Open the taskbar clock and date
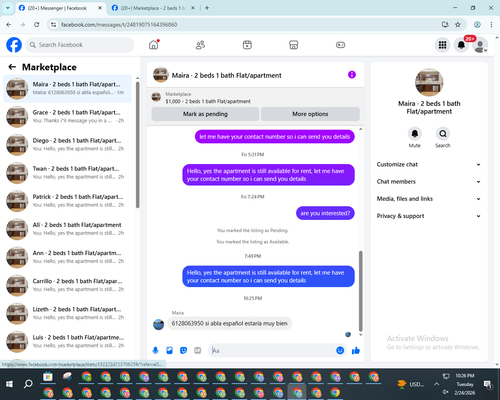Image resolution: width=500 pixels, height=400 pixels. click(x=465, y=384)
